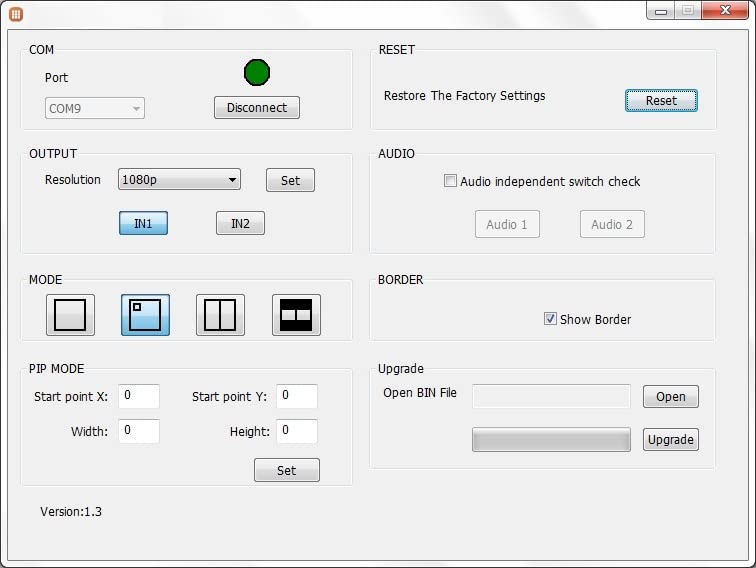Image resolution: width=756 pixels, height=568 pixels.
Task: Click Reset to restore factory settings
Action: (661, 101)
